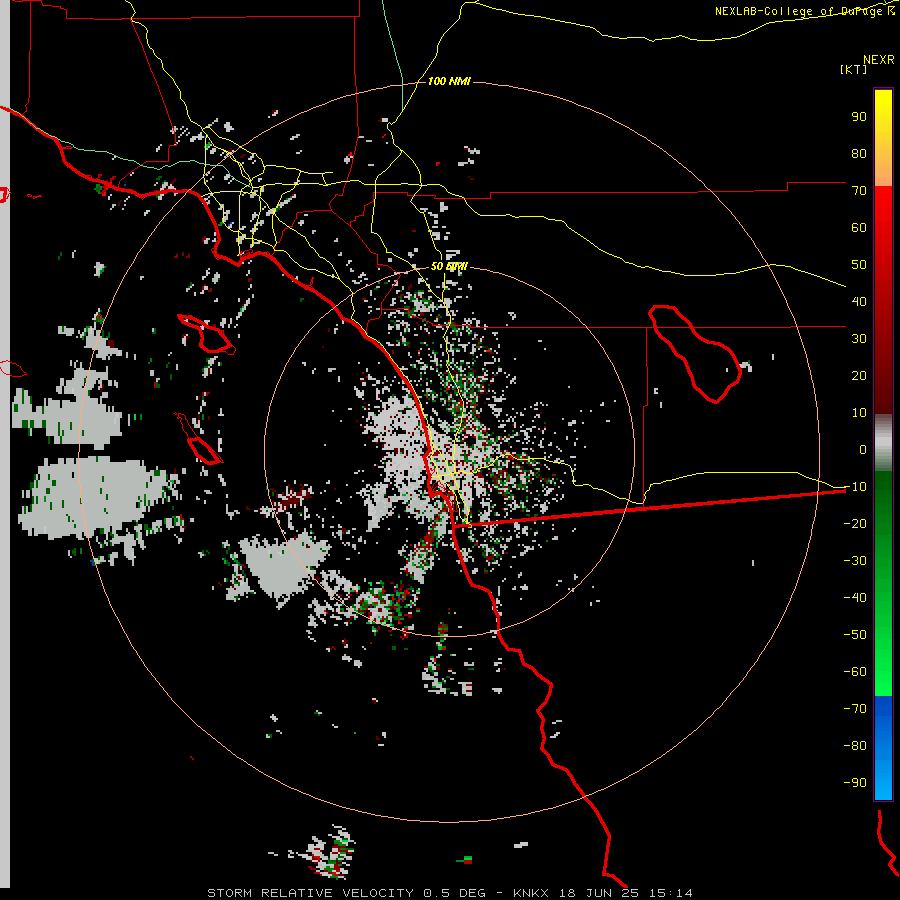Image resolution: width=900 pixels, height=900 pixels.
Task: Click the 30 value on the velocity scale
Action: coord(859,339)
